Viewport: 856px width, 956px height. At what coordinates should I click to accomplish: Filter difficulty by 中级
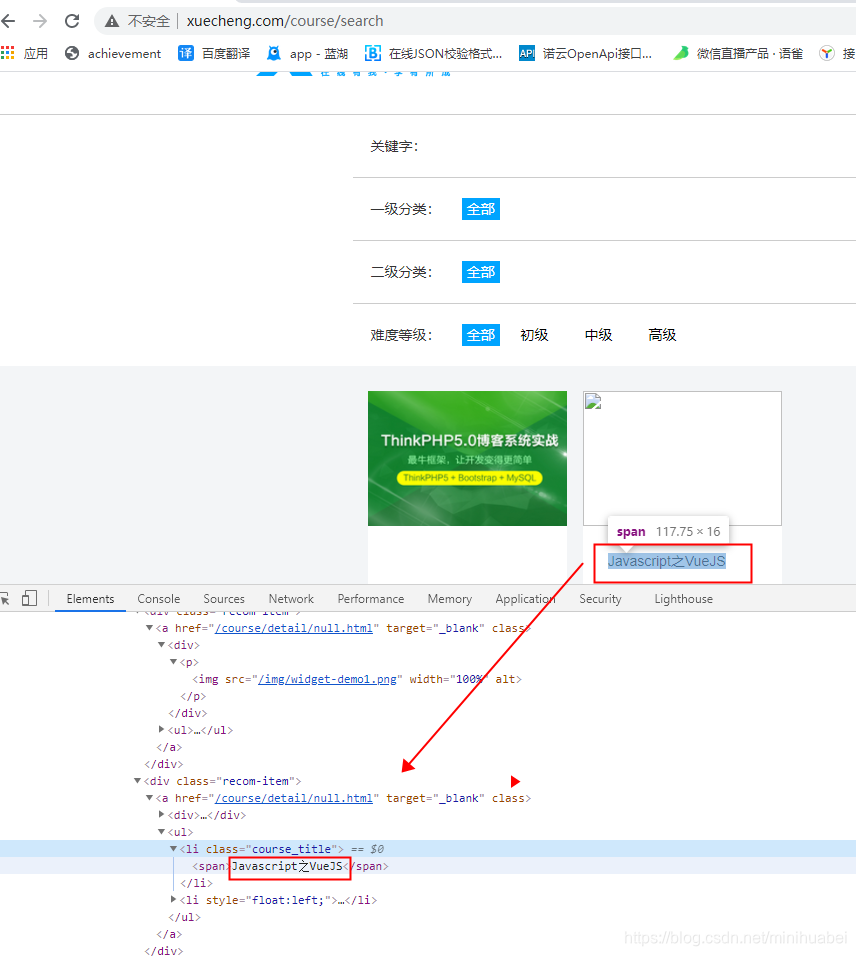(598, 335)
